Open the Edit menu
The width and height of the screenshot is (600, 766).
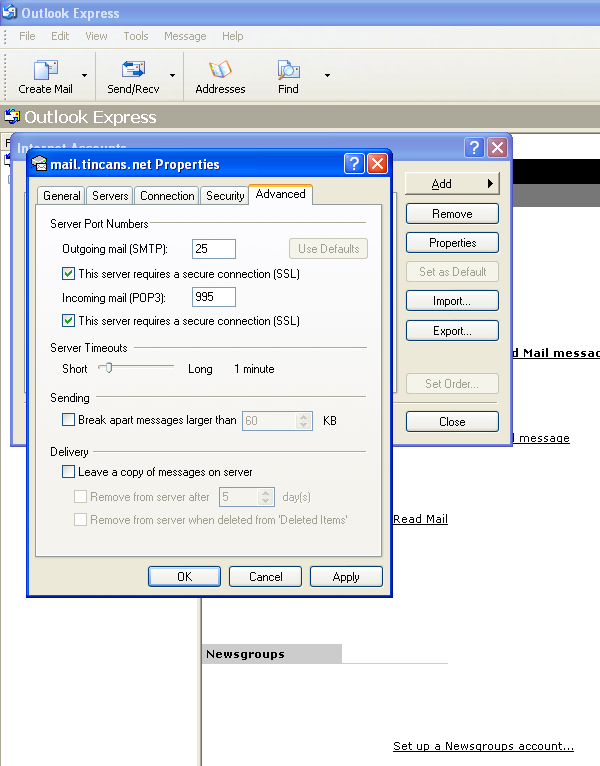60,36
